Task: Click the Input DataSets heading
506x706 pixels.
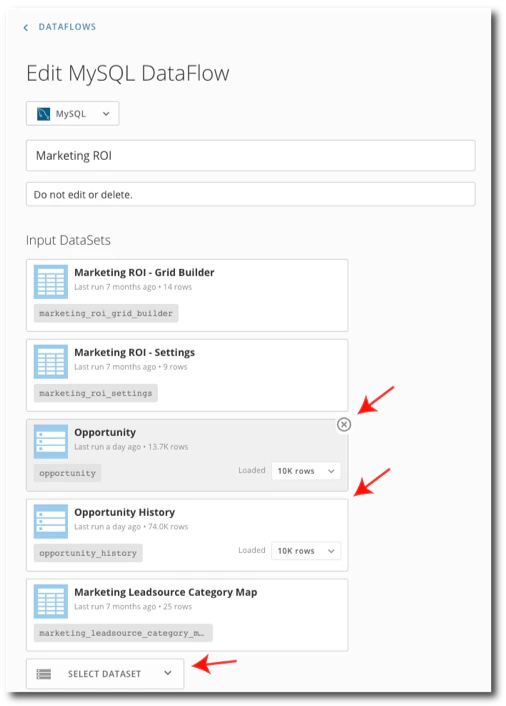Action: tap(68, 240)
